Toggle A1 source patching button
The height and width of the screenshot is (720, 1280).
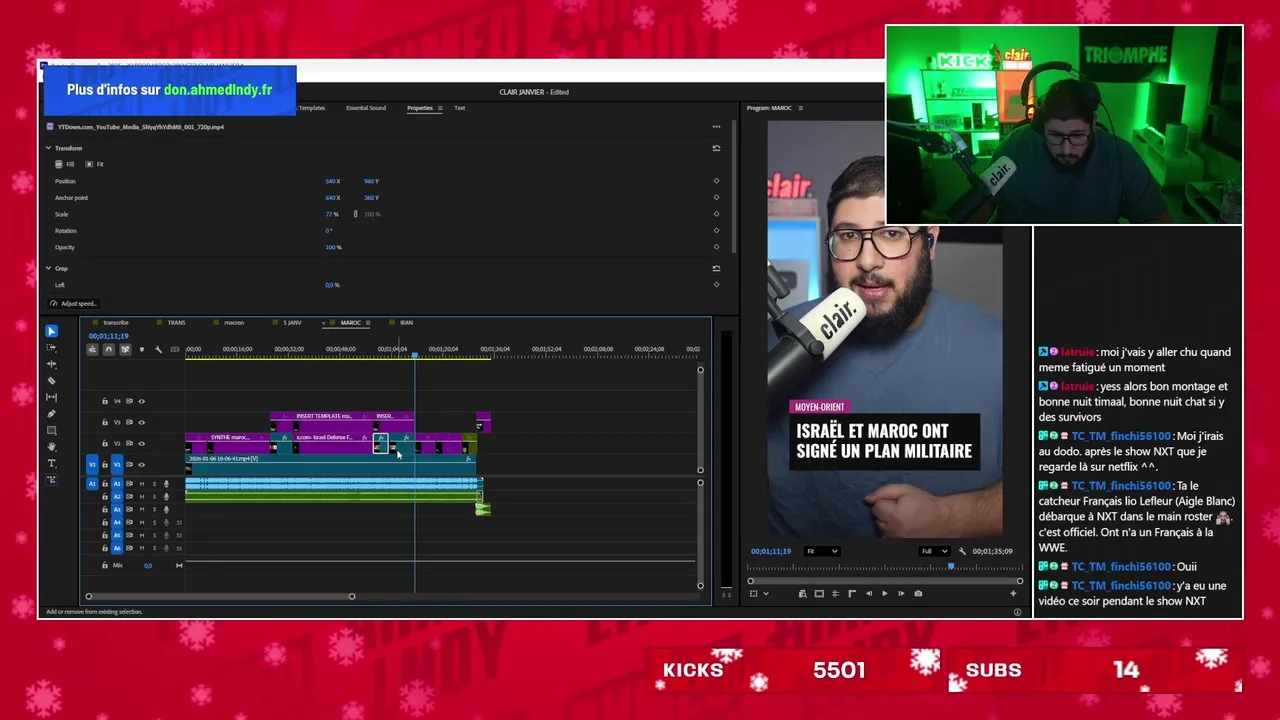(x=92, y=484)
